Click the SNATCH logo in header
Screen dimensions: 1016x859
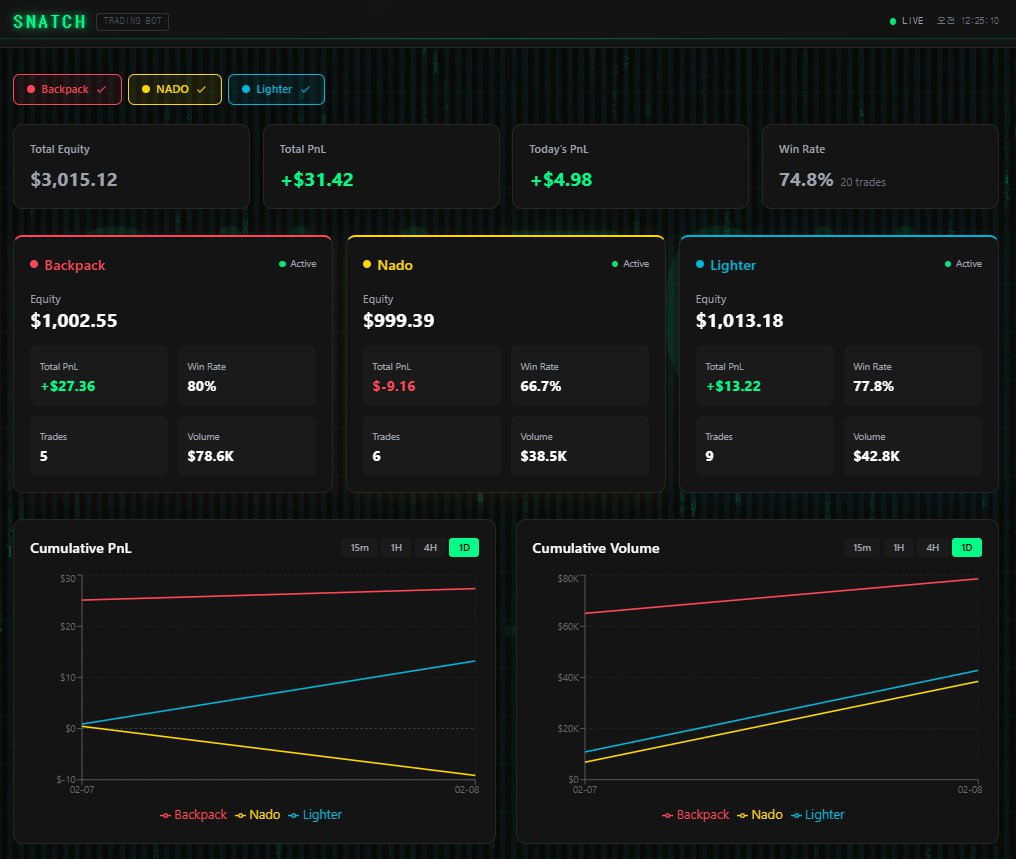[x=50, y=21]
